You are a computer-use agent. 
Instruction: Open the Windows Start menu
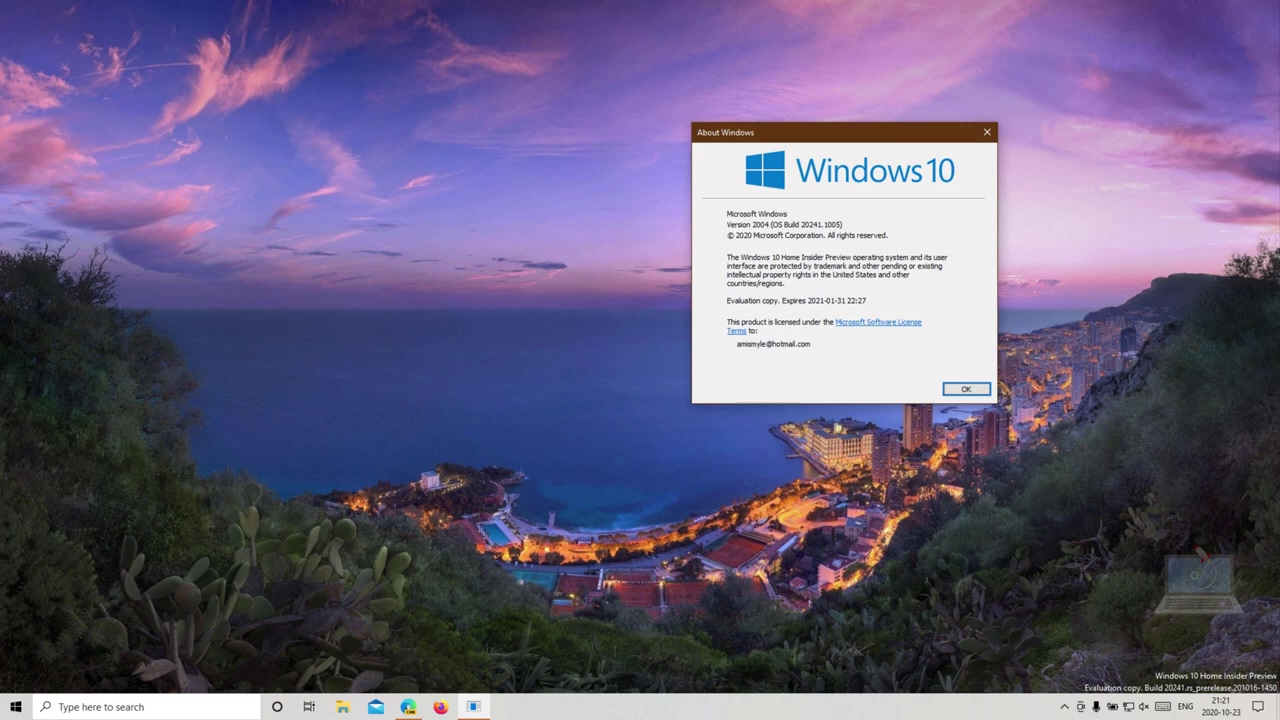[x=16, y=707]
